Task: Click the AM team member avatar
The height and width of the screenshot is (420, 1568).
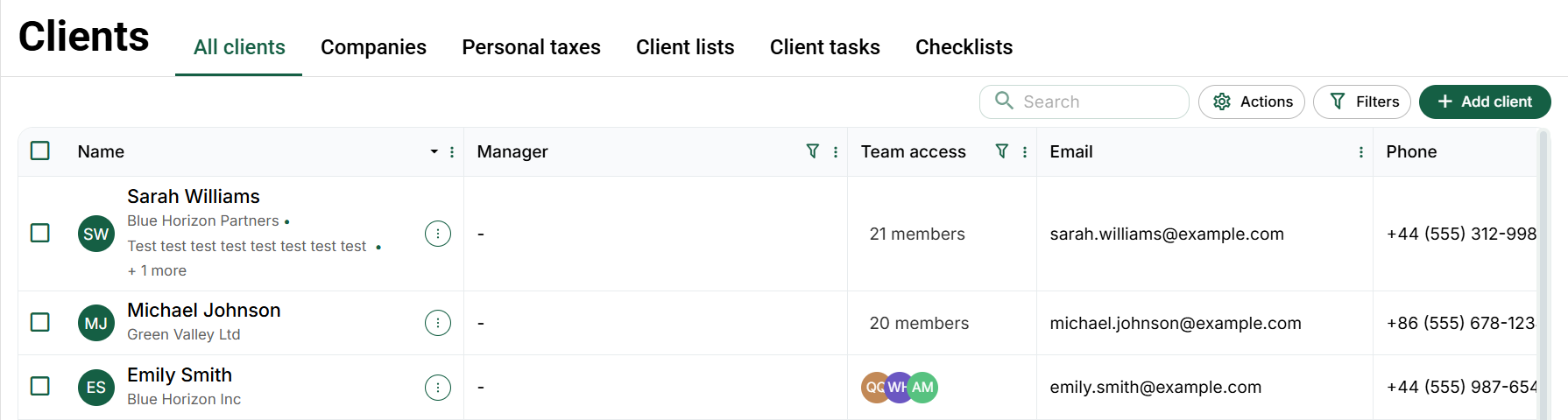Action: (x=922, y=387)
